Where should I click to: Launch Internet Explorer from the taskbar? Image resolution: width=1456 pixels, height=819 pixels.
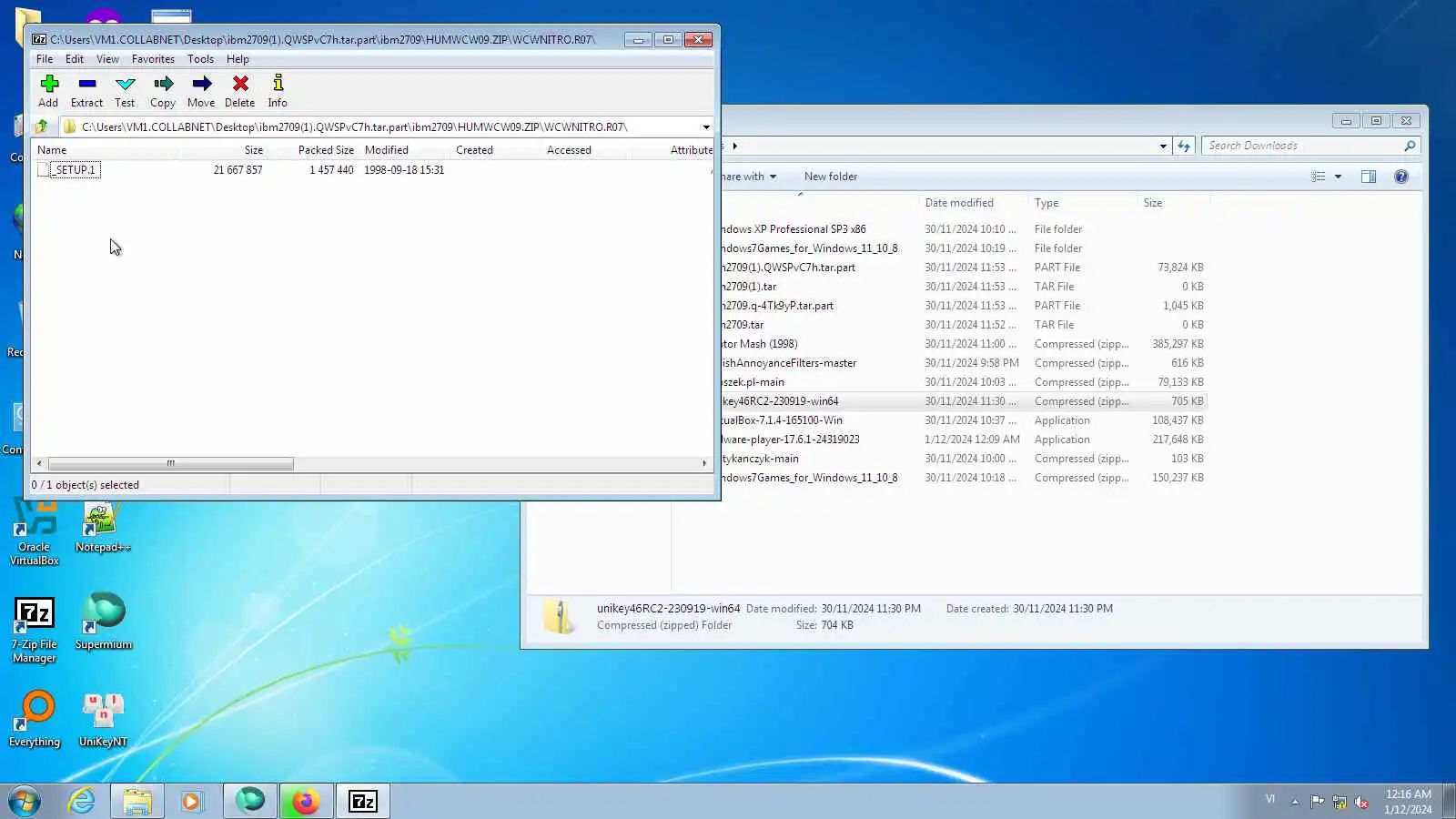click(82, 801)
